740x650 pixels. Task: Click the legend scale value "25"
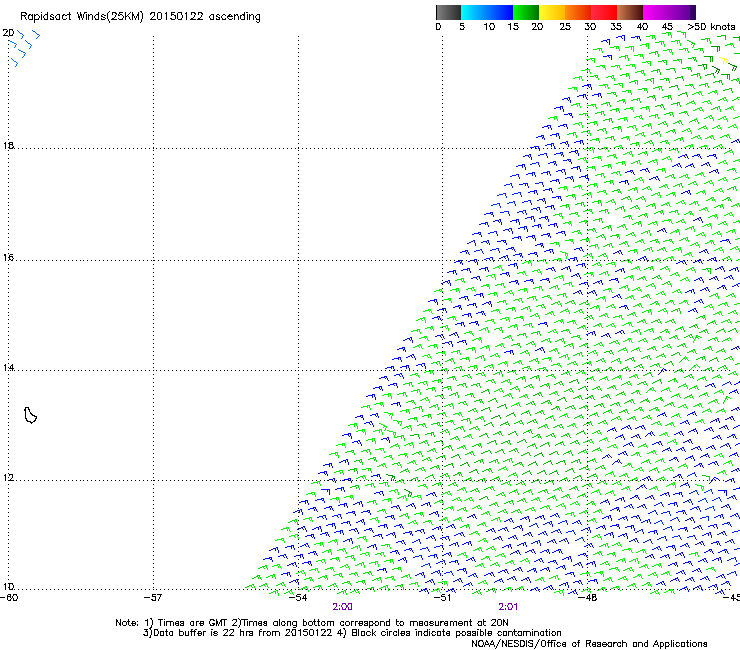[565, 27]
